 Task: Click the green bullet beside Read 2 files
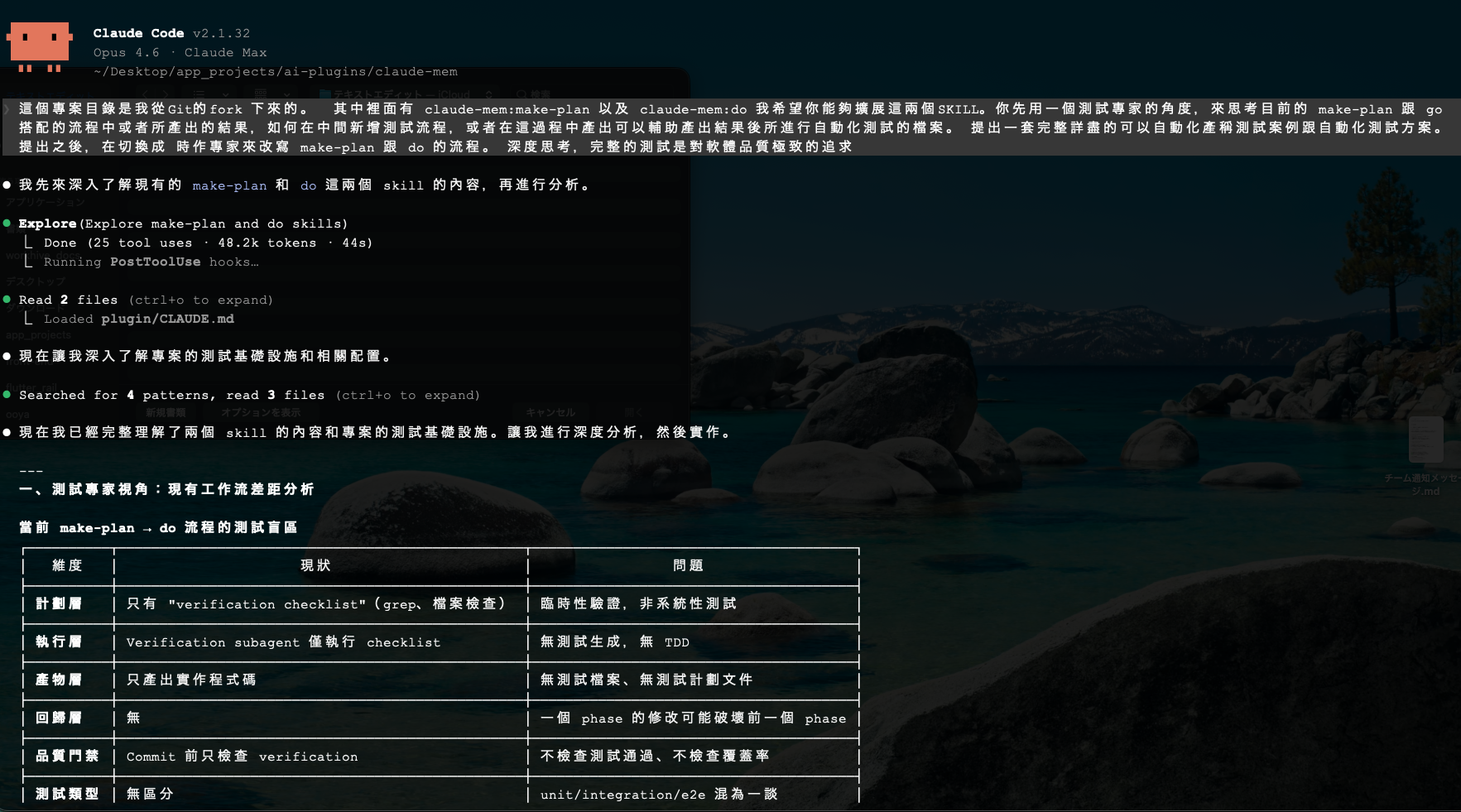click(x=7, y=300)
